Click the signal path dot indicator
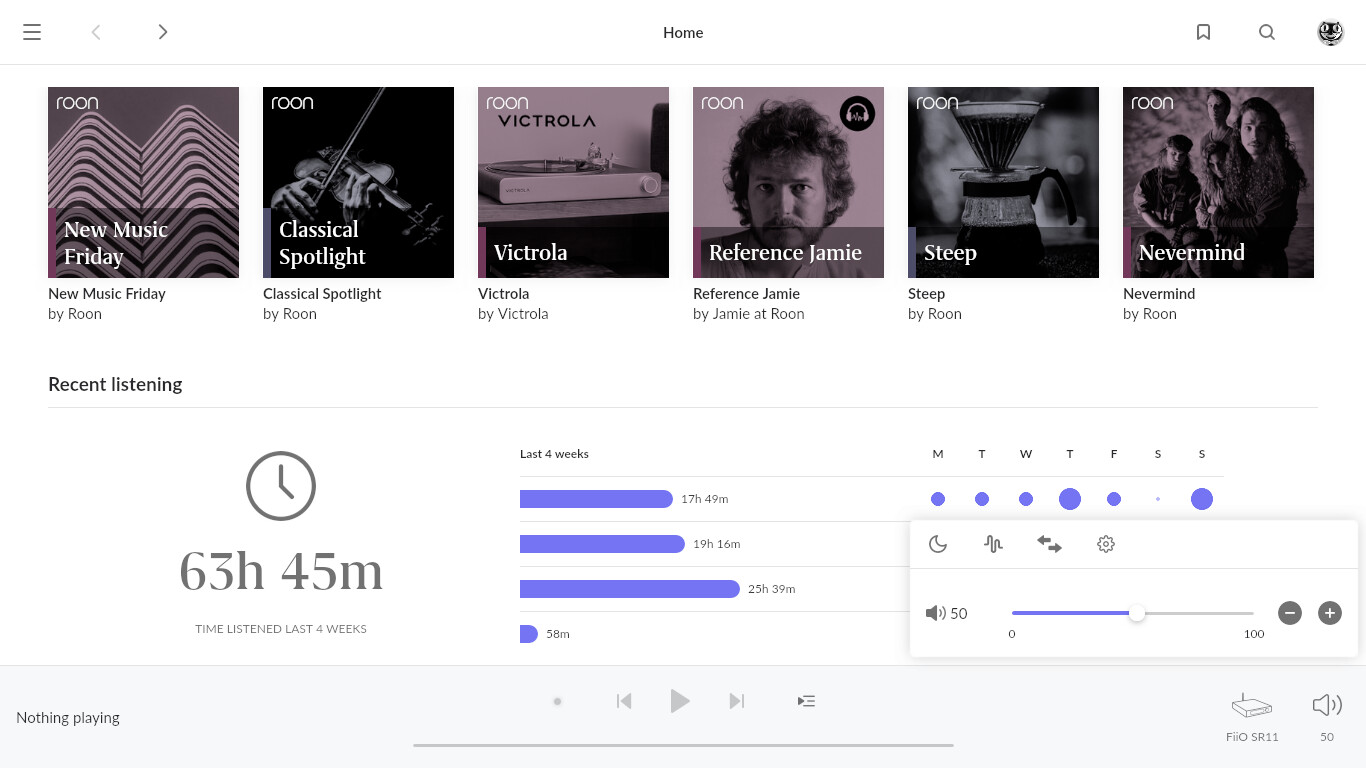 (x=557, y=701)
